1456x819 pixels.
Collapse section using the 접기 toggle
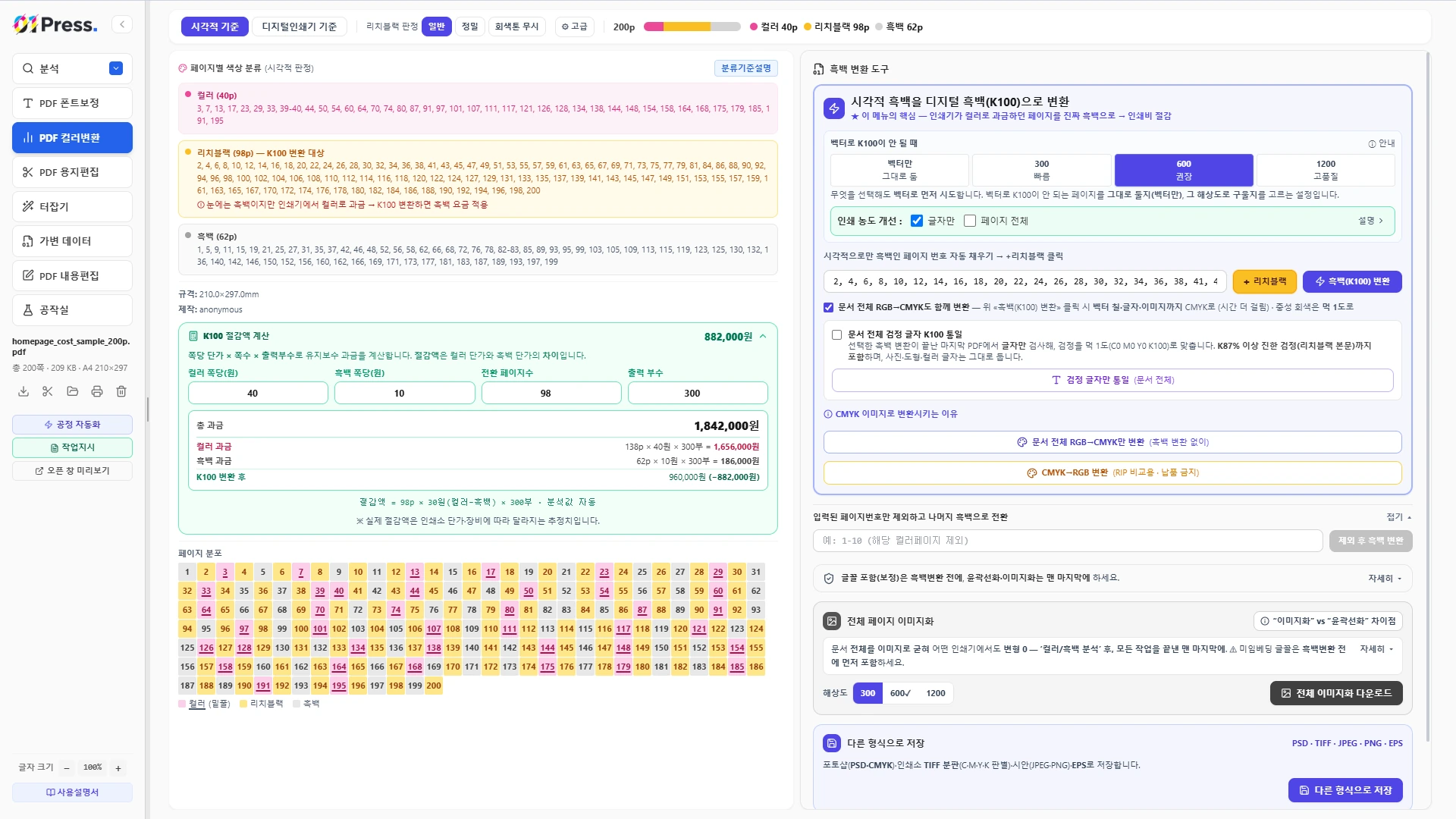click(x=1399, y=517)
